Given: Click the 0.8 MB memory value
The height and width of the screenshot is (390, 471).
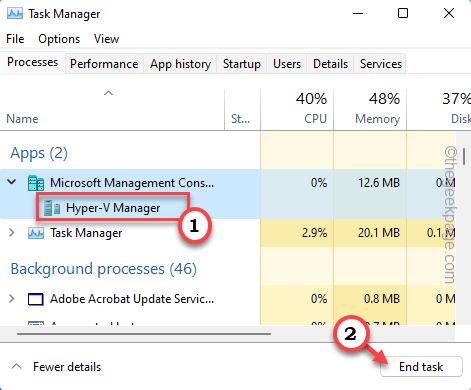Looking at the screenshot, I should [x=382, y=299].
